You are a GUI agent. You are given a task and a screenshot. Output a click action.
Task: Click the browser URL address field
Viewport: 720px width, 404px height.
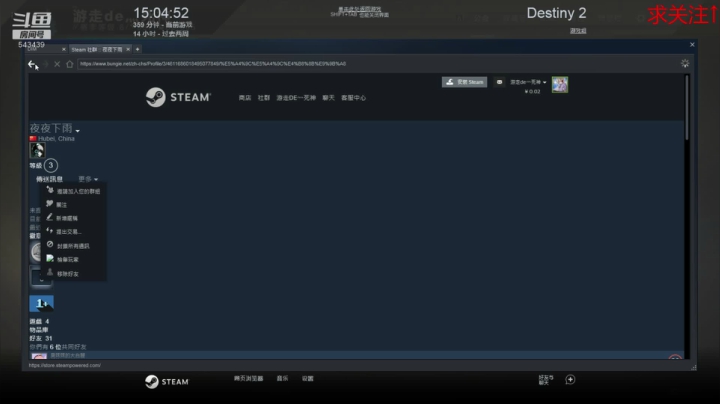pyautogui.click(x=376, y=64)
